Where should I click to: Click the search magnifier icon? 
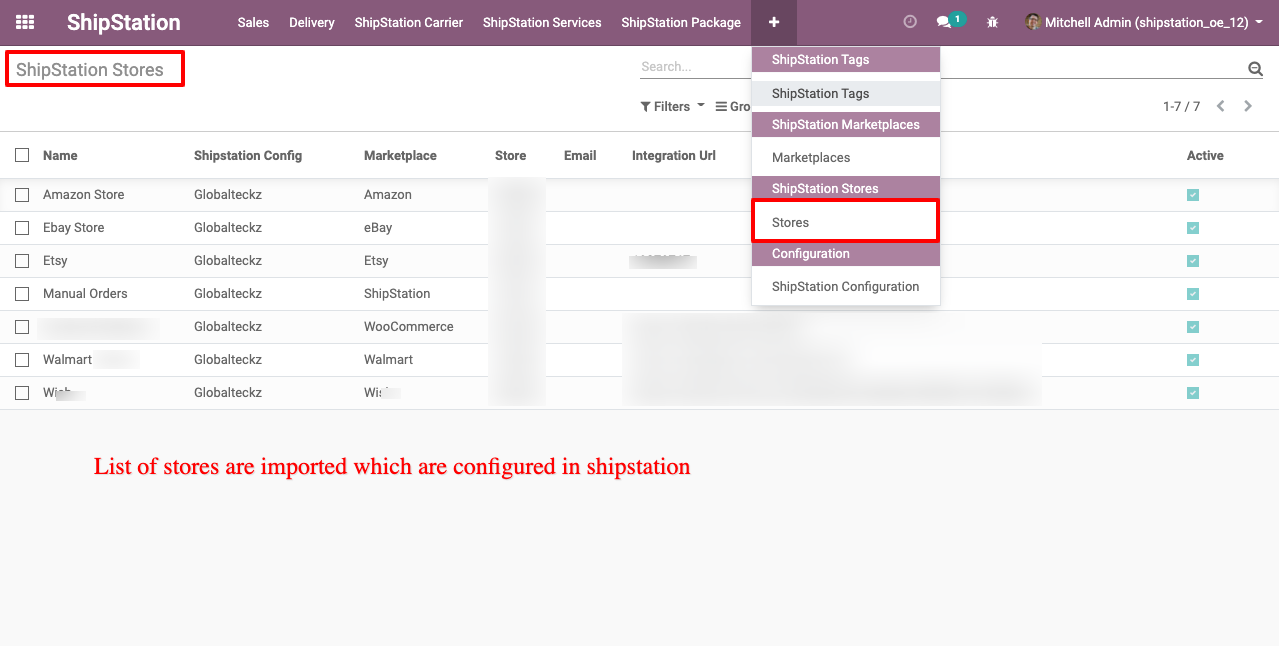pyautogui.click(x=1255, y=68)
